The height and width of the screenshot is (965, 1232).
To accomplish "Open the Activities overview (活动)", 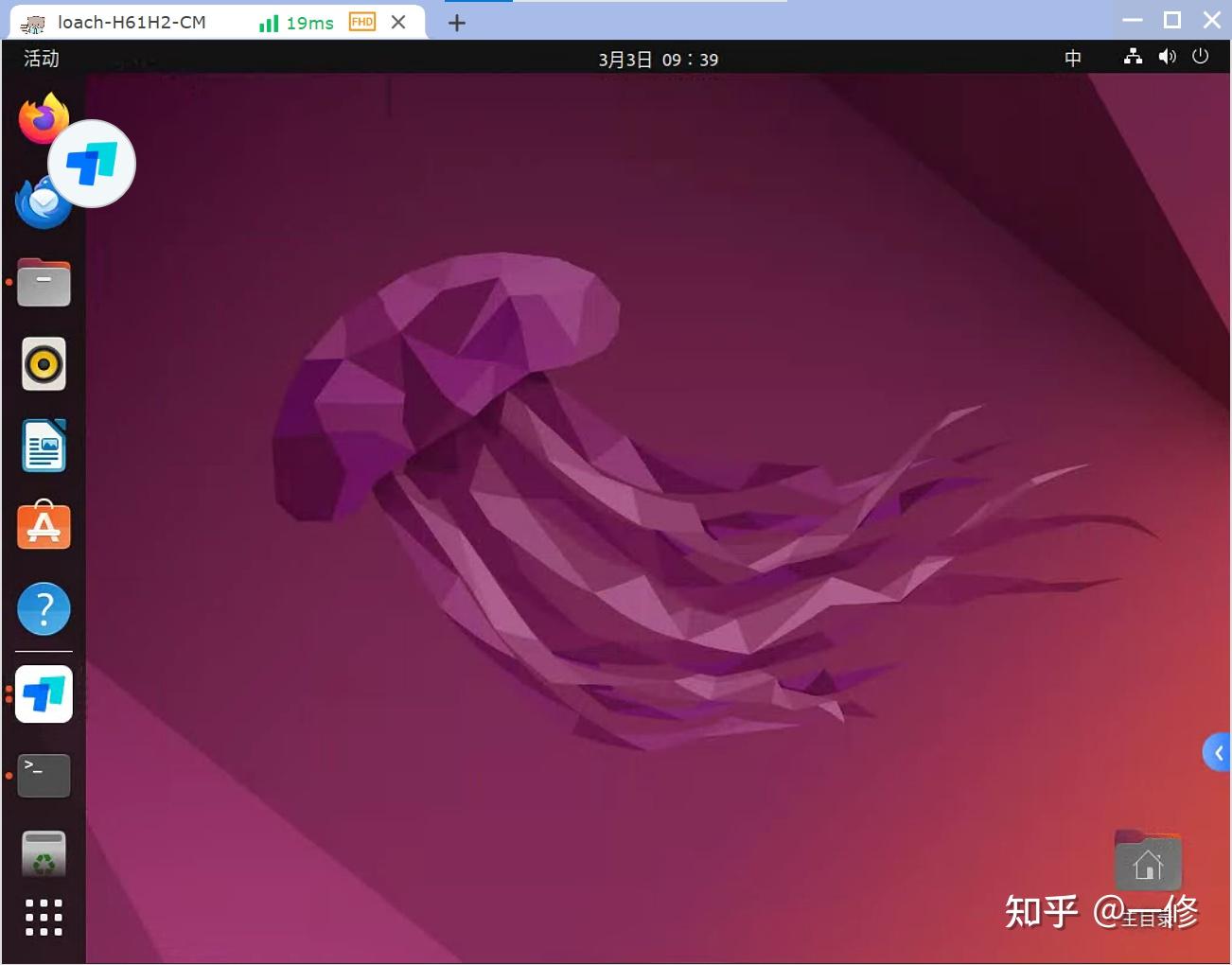I will click(42, 59).
